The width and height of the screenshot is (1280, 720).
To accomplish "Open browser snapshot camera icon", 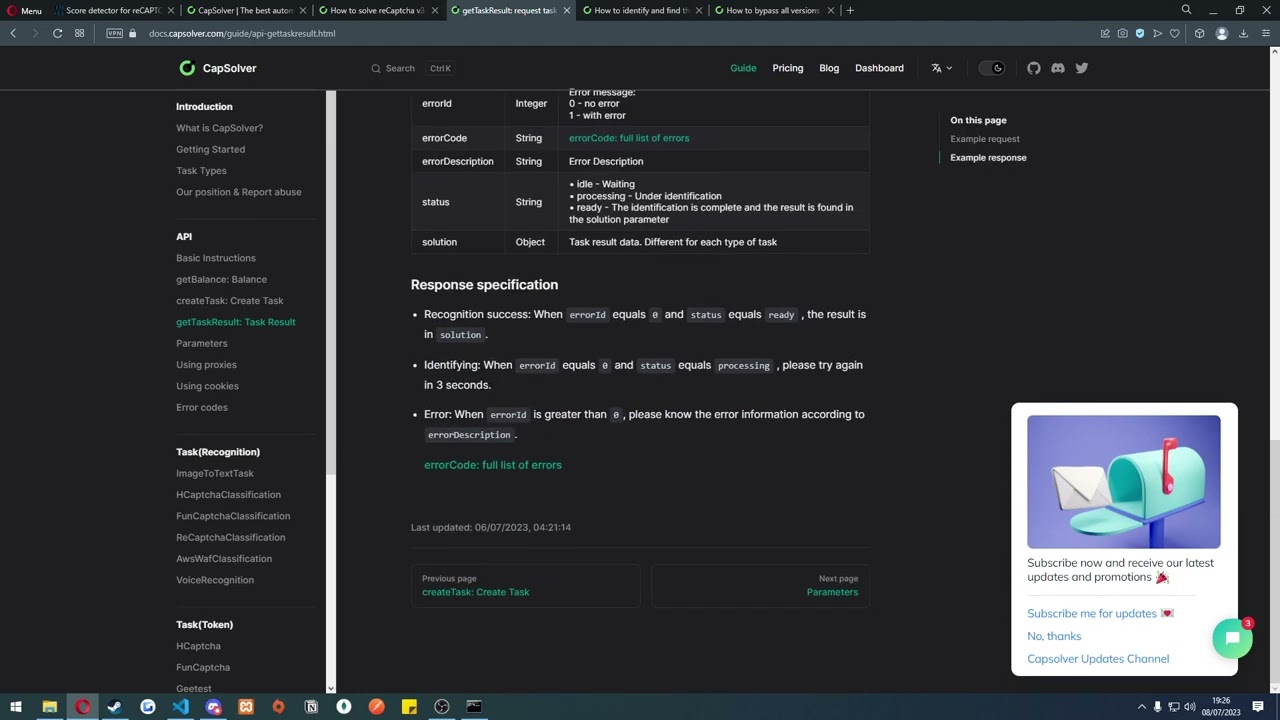I will pos(1122,33).
